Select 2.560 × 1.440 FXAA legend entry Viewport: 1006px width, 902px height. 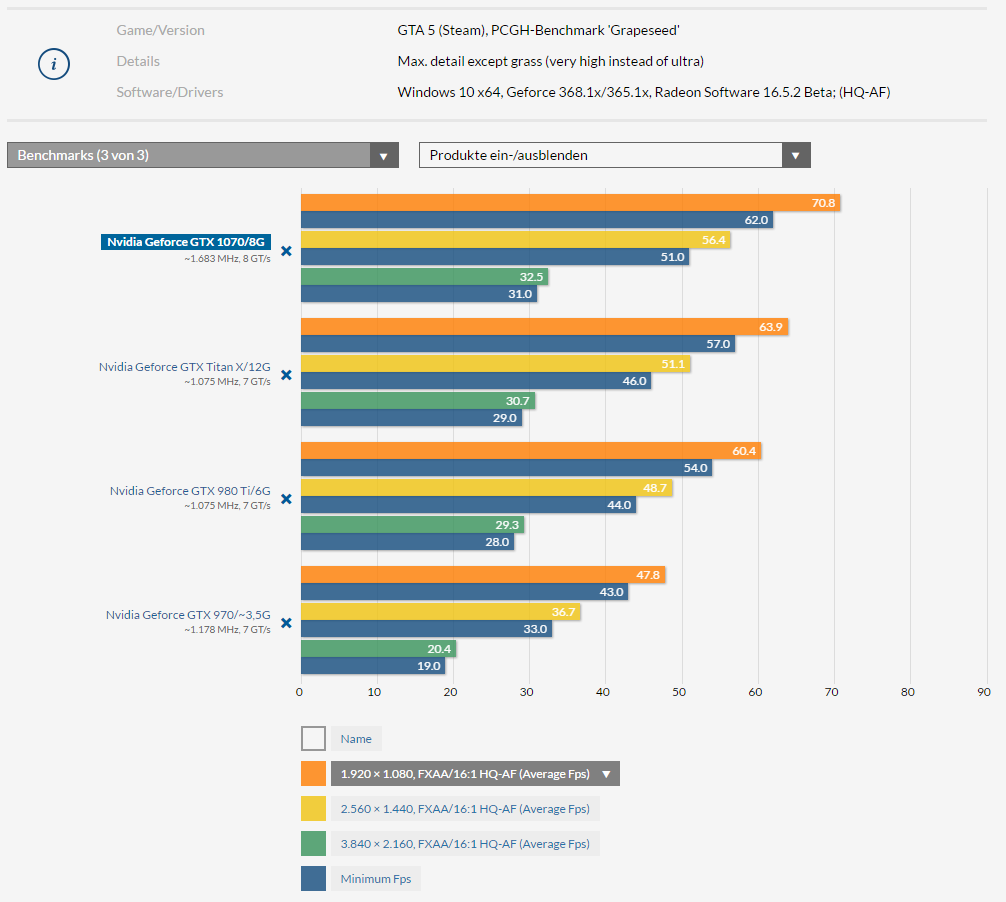465,808
